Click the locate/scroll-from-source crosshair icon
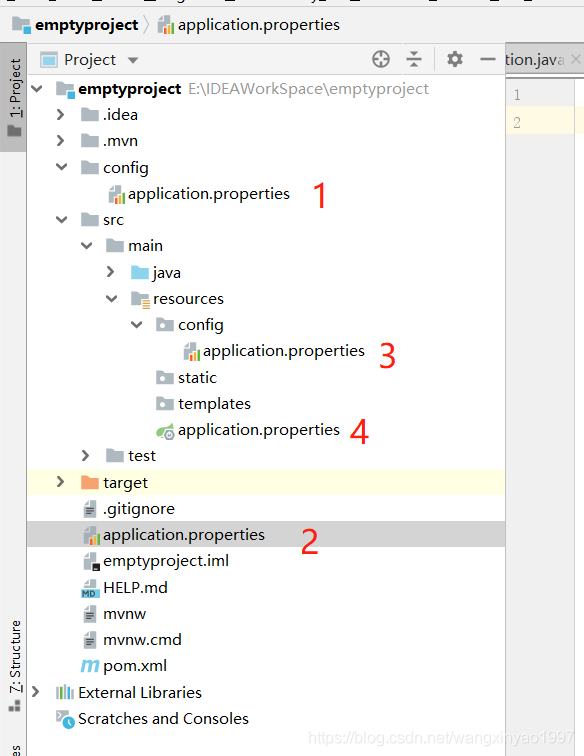Image resolution: width=584 pixels, height=756 pixels. (380, 59)
